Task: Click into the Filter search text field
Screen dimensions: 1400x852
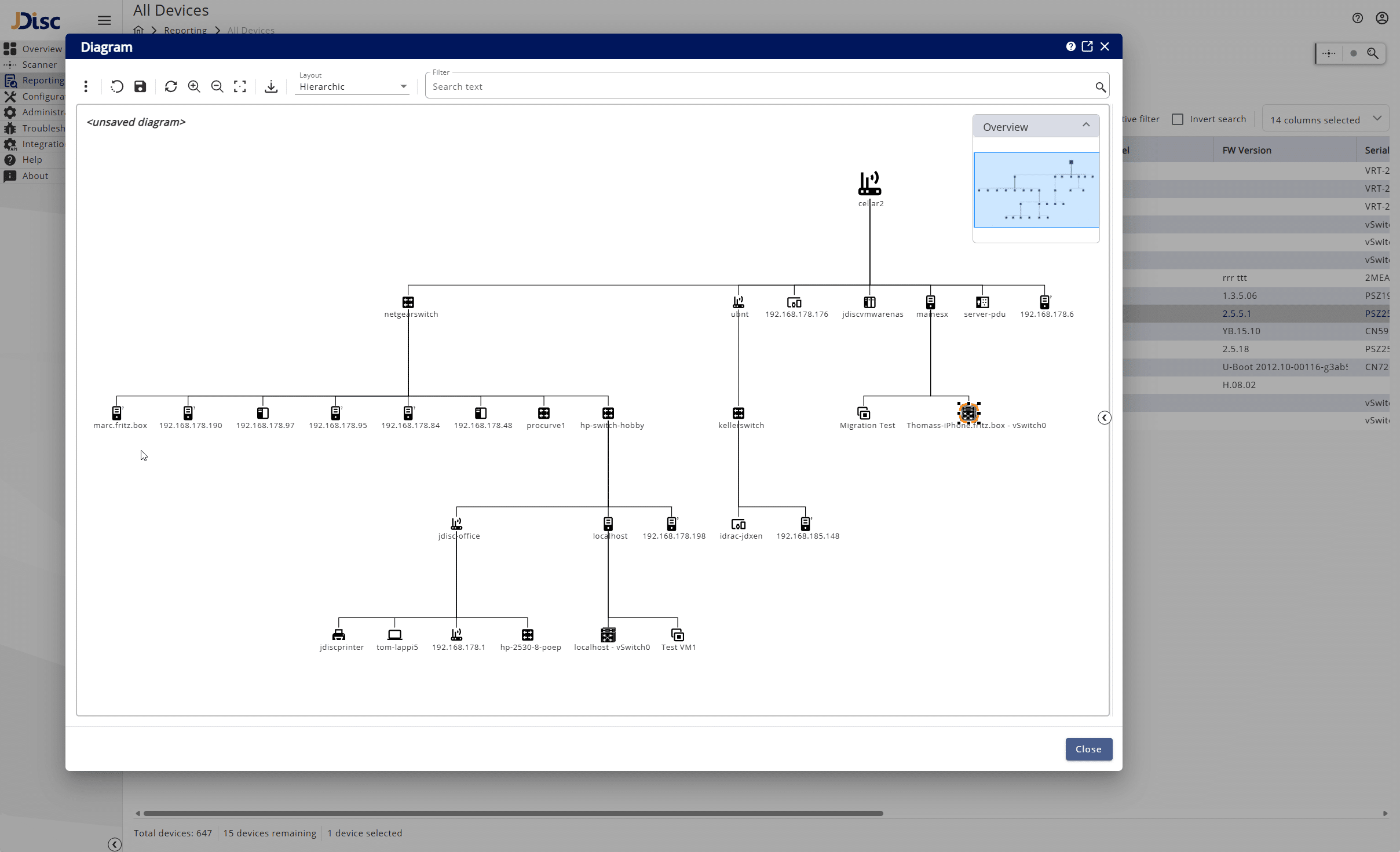Action: [x=759, y=86]
